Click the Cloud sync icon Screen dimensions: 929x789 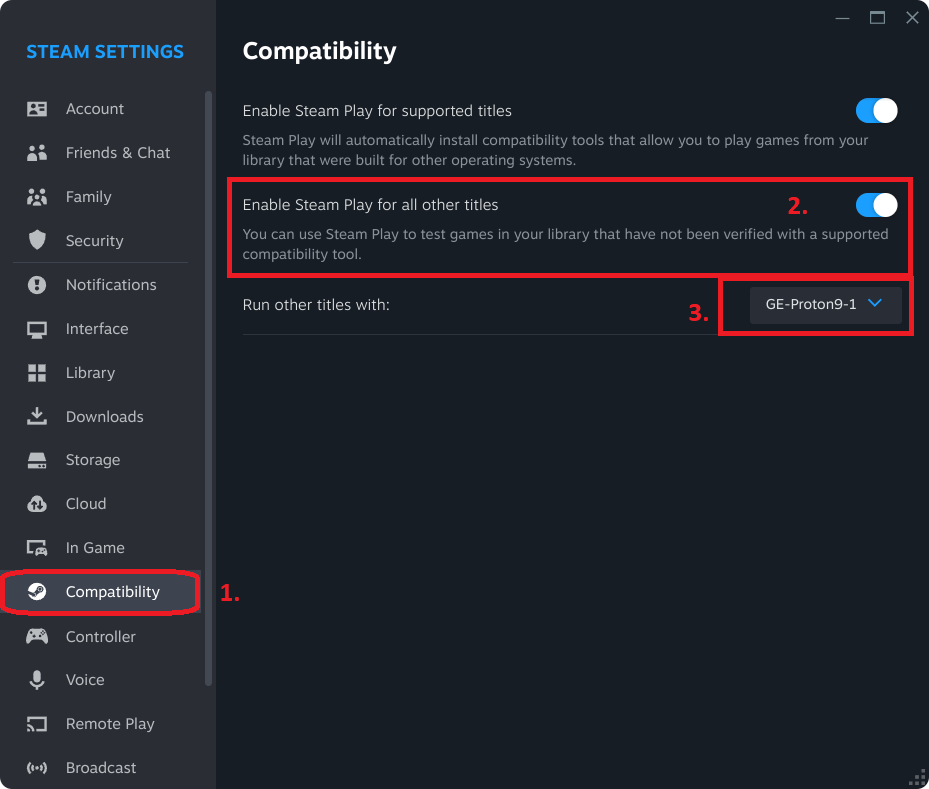coord(37,504)
